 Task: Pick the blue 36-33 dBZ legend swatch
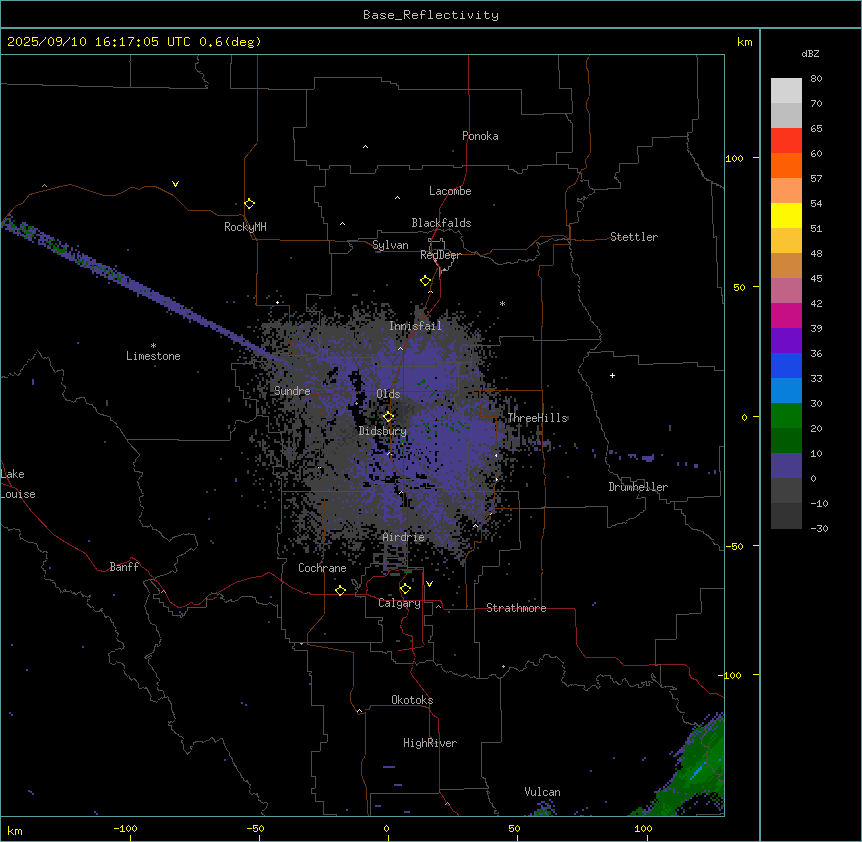pyautogui.click(x=786, y=365)
